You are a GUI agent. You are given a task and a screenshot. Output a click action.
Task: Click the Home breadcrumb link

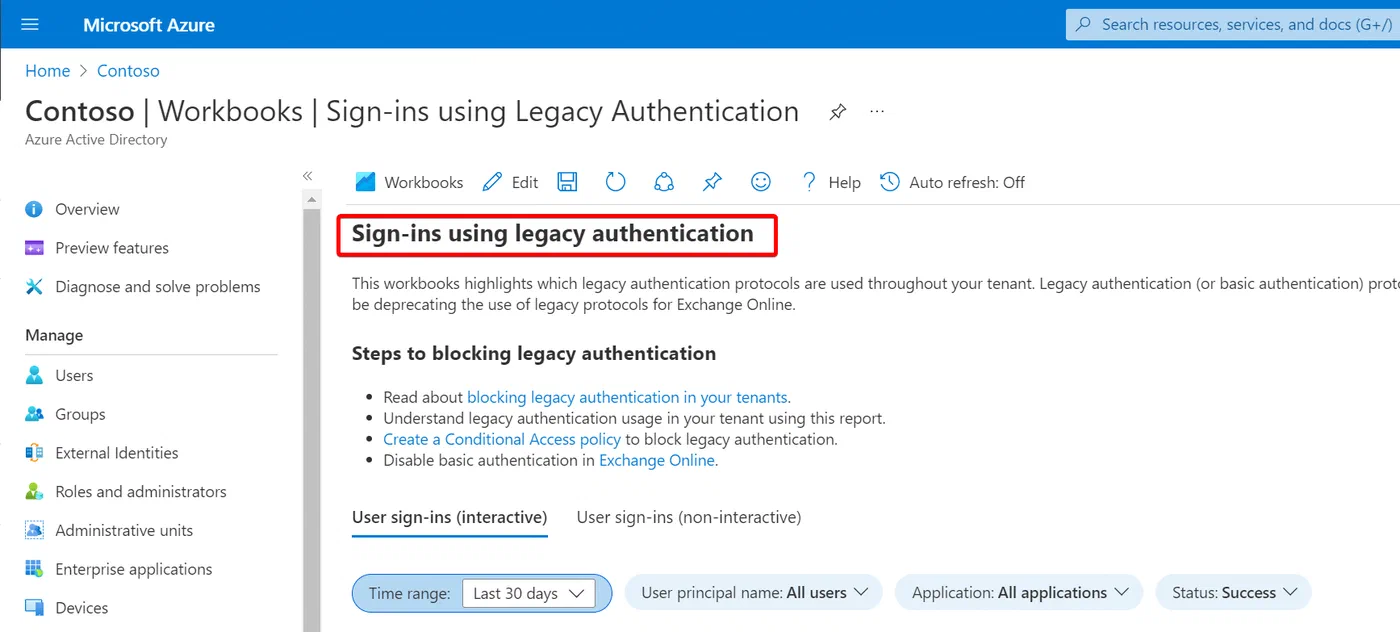(x=48, y=71)
